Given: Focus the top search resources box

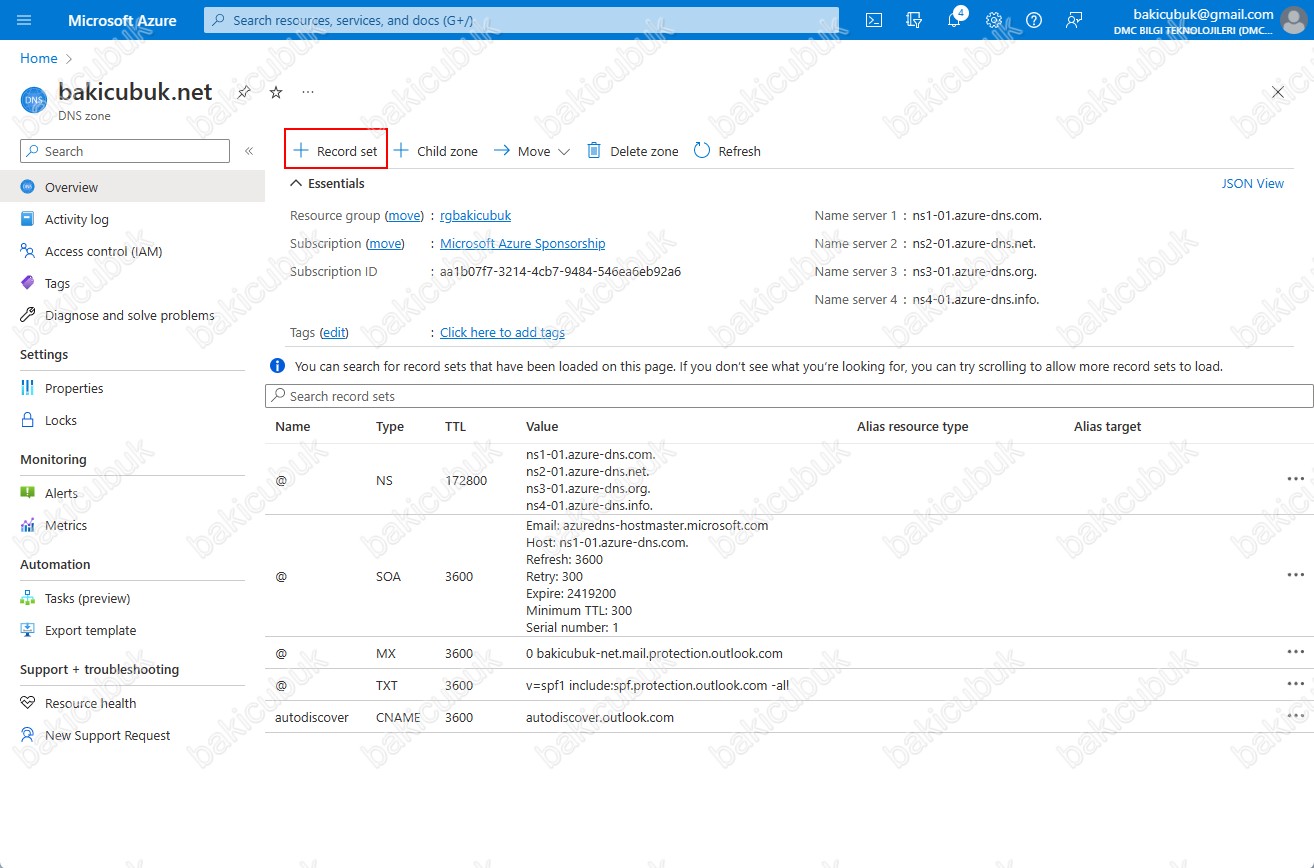Looking at the screenshot, I should 521,20.
